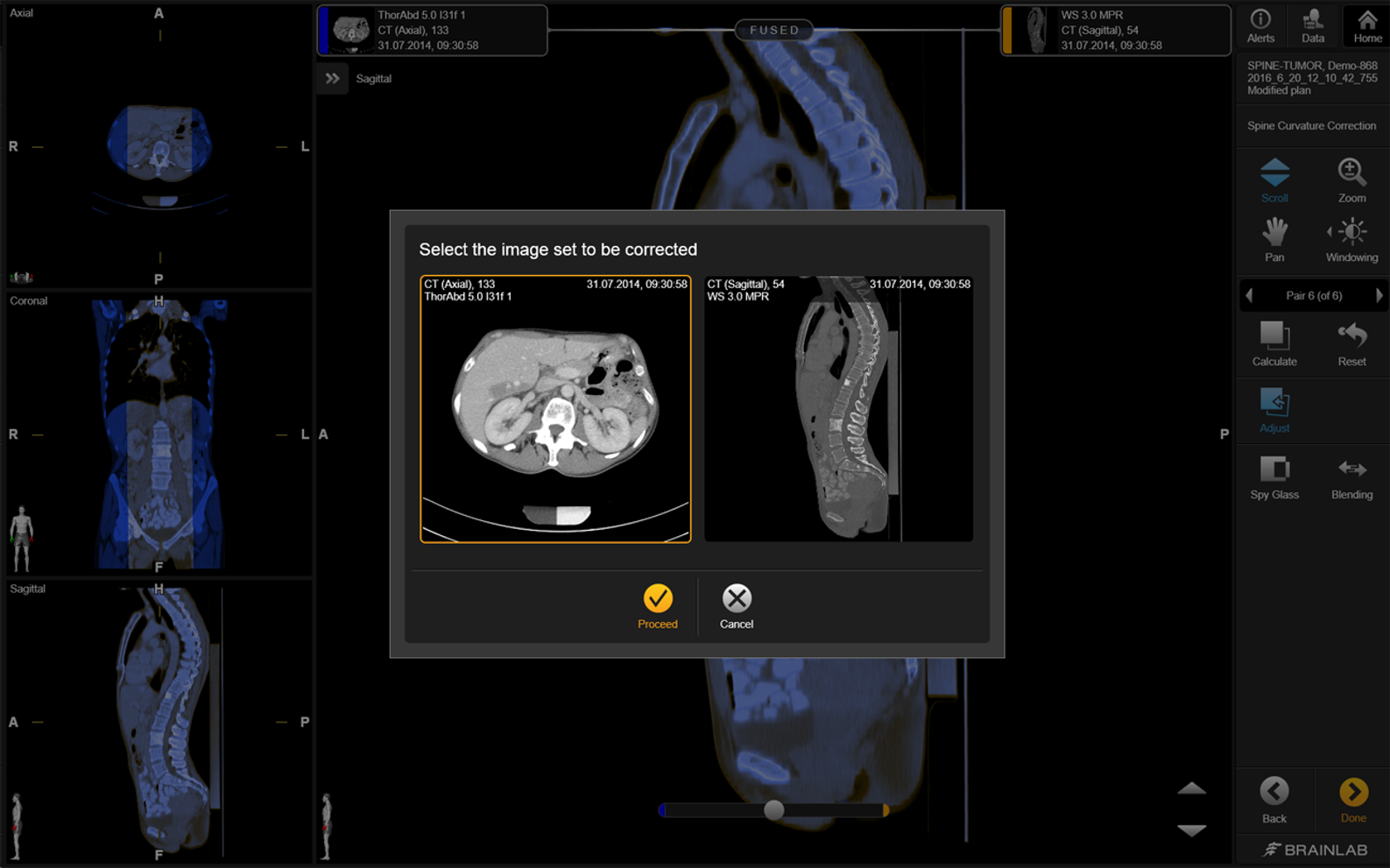Click the Pair 6 (of 6) indicator

pos(1314,295)
